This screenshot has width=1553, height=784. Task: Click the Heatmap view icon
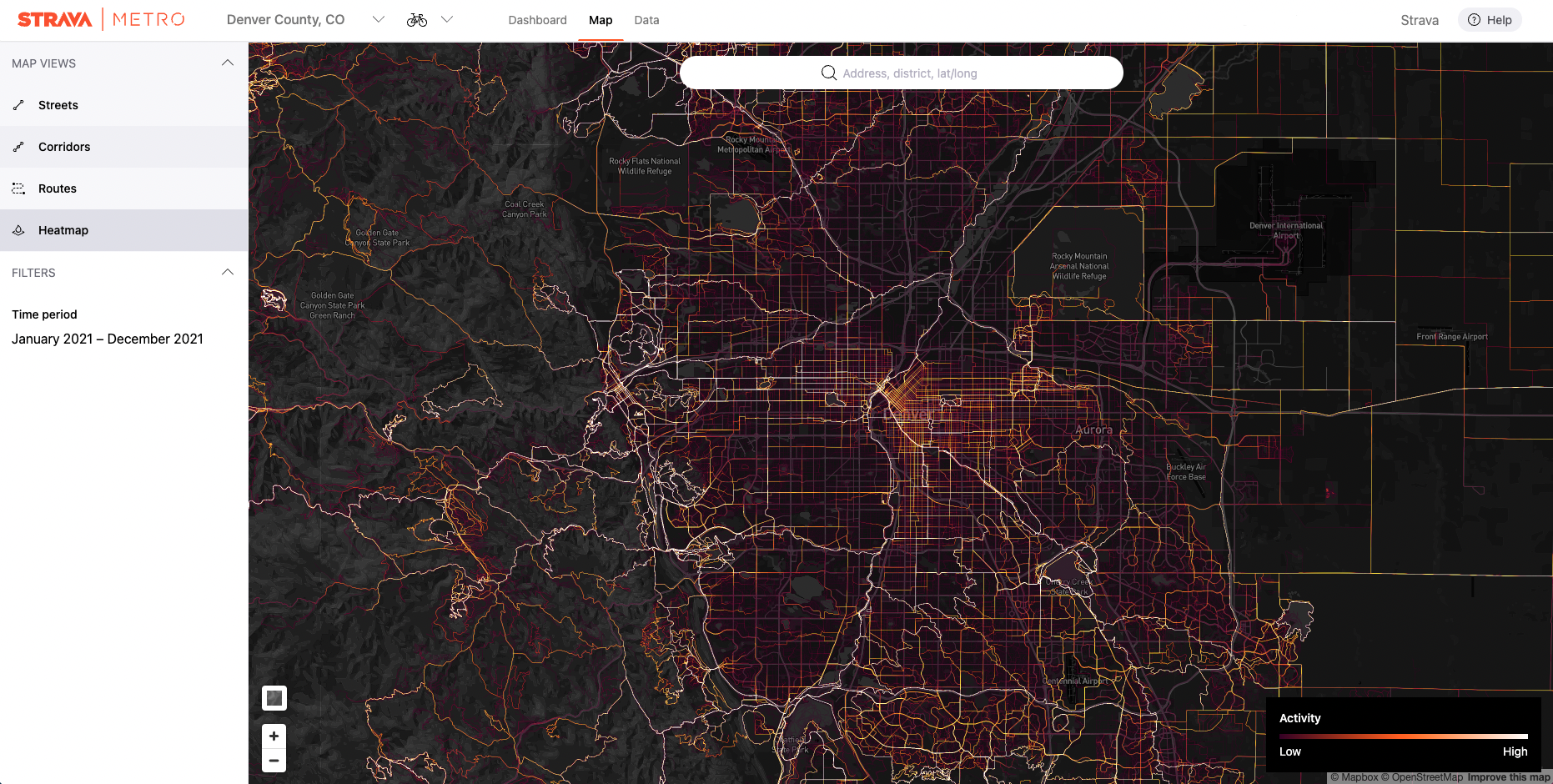(x=18, y=230)
